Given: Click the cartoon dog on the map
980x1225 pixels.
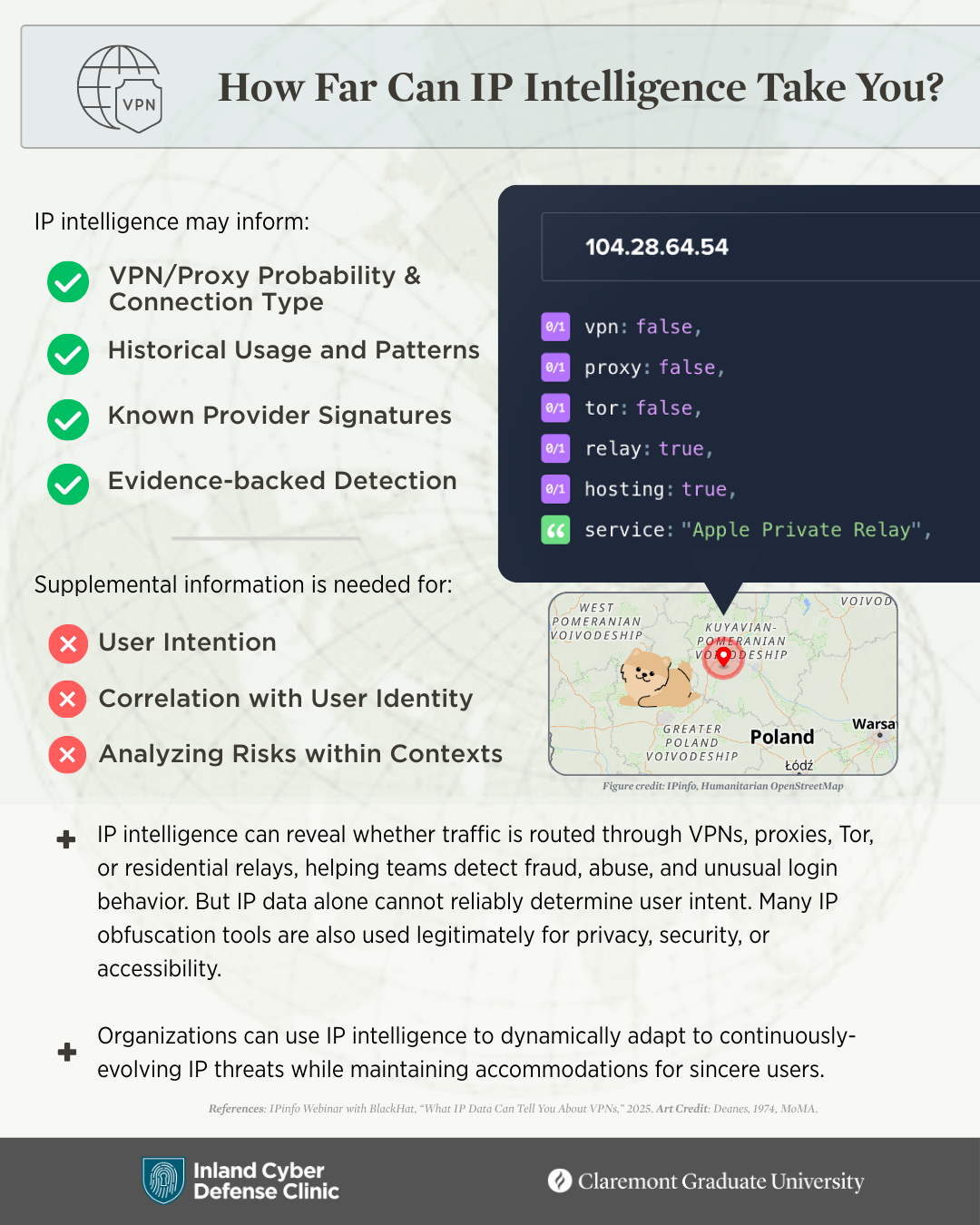Looking at the screenshot, I should click(x=655, y=679).
